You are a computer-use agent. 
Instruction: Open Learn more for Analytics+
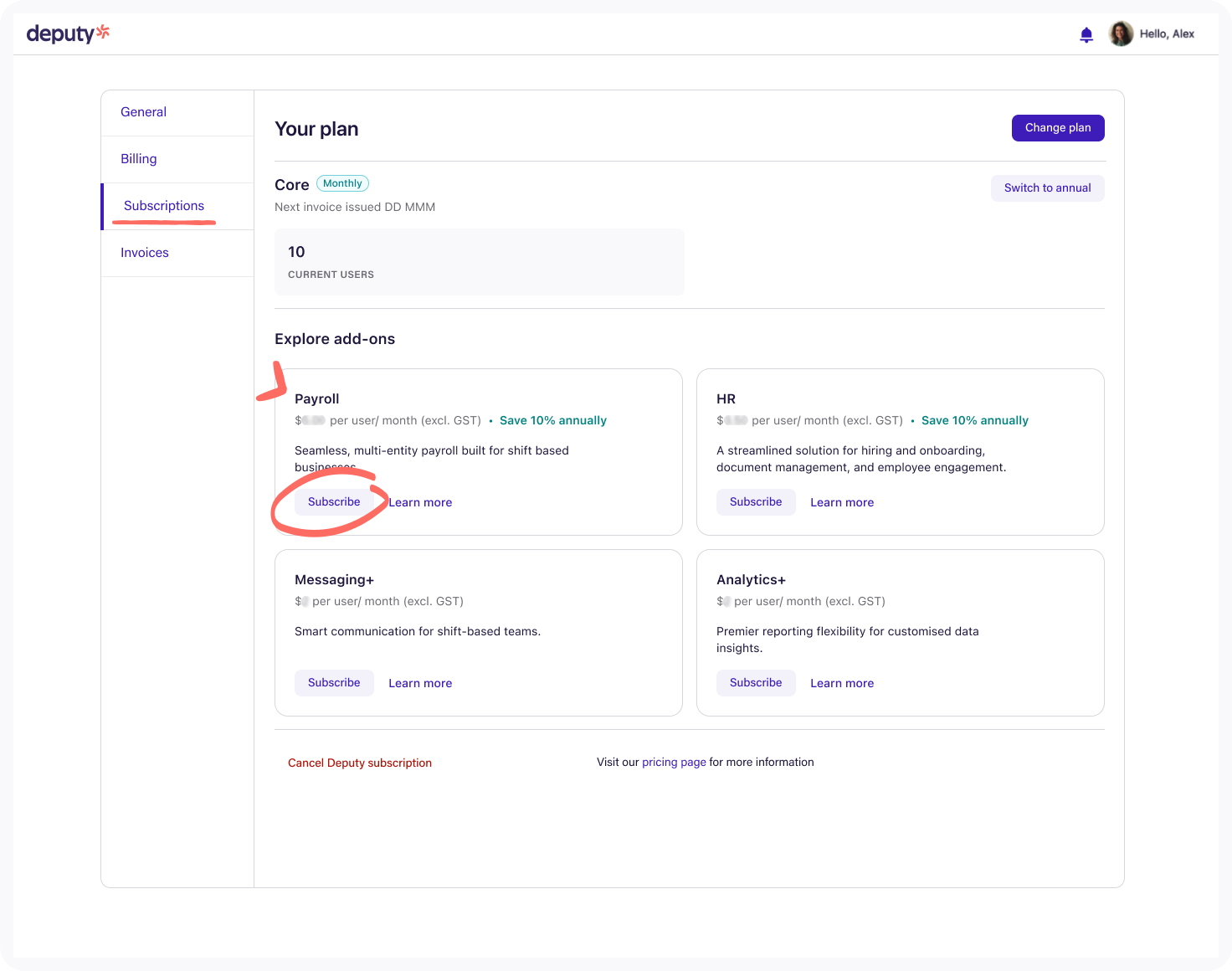[842, 684]
